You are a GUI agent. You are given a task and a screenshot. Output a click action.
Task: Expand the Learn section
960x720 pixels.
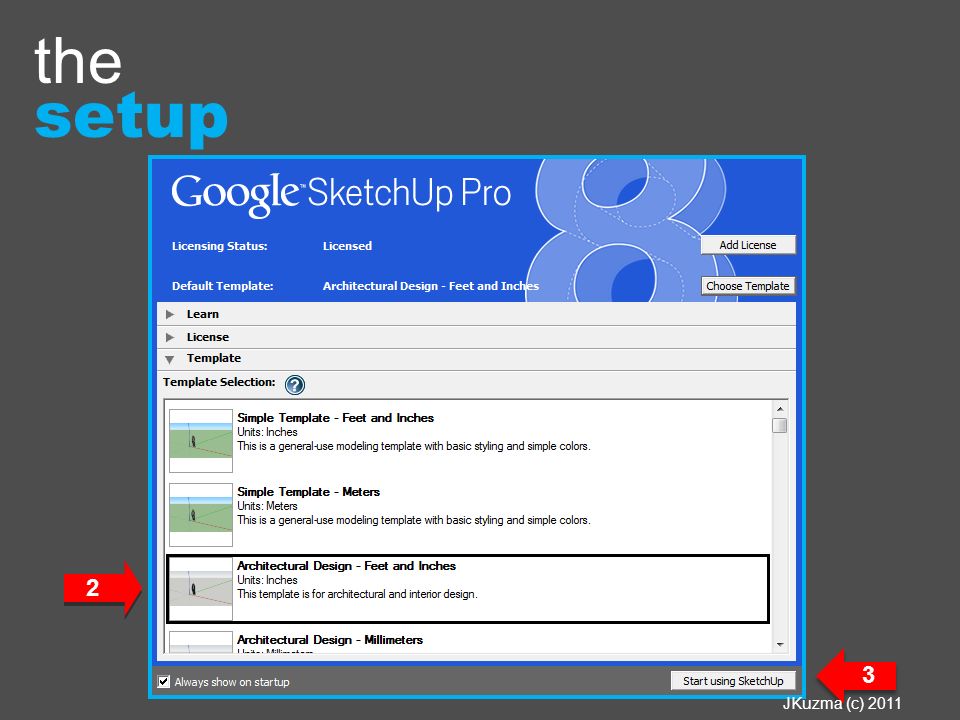tap(170, 314)
